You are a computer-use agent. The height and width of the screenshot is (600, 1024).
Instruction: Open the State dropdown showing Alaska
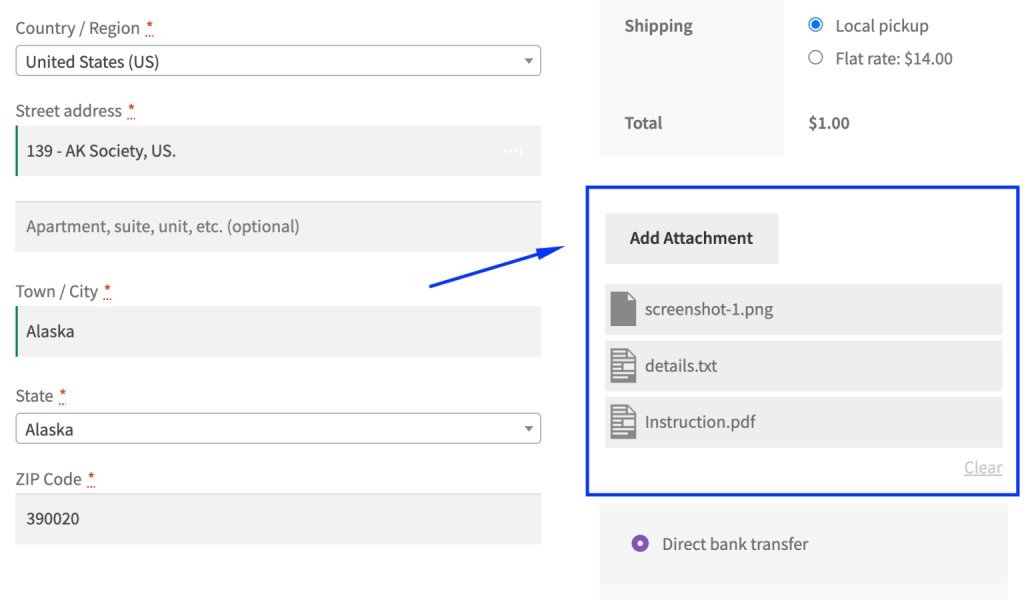tap(278, 429)
